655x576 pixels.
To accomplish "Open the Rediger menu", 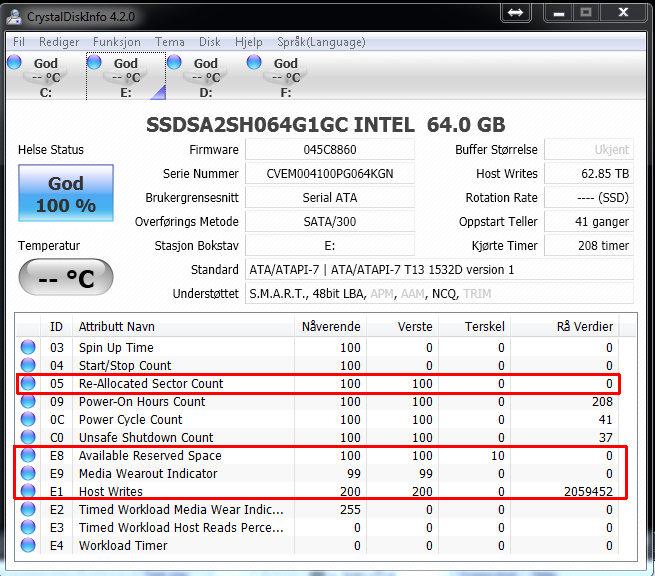I will [x=59, y=42].
